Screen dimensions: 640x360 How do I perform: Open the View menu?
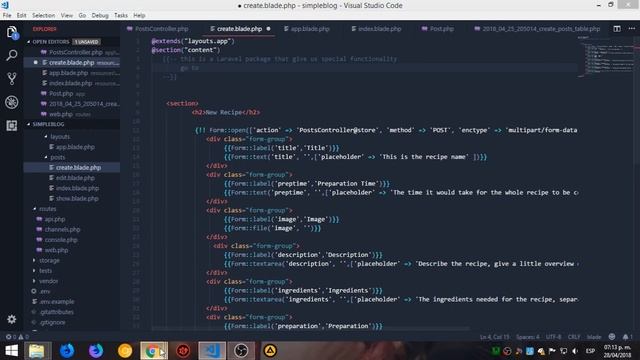[67, 16]
